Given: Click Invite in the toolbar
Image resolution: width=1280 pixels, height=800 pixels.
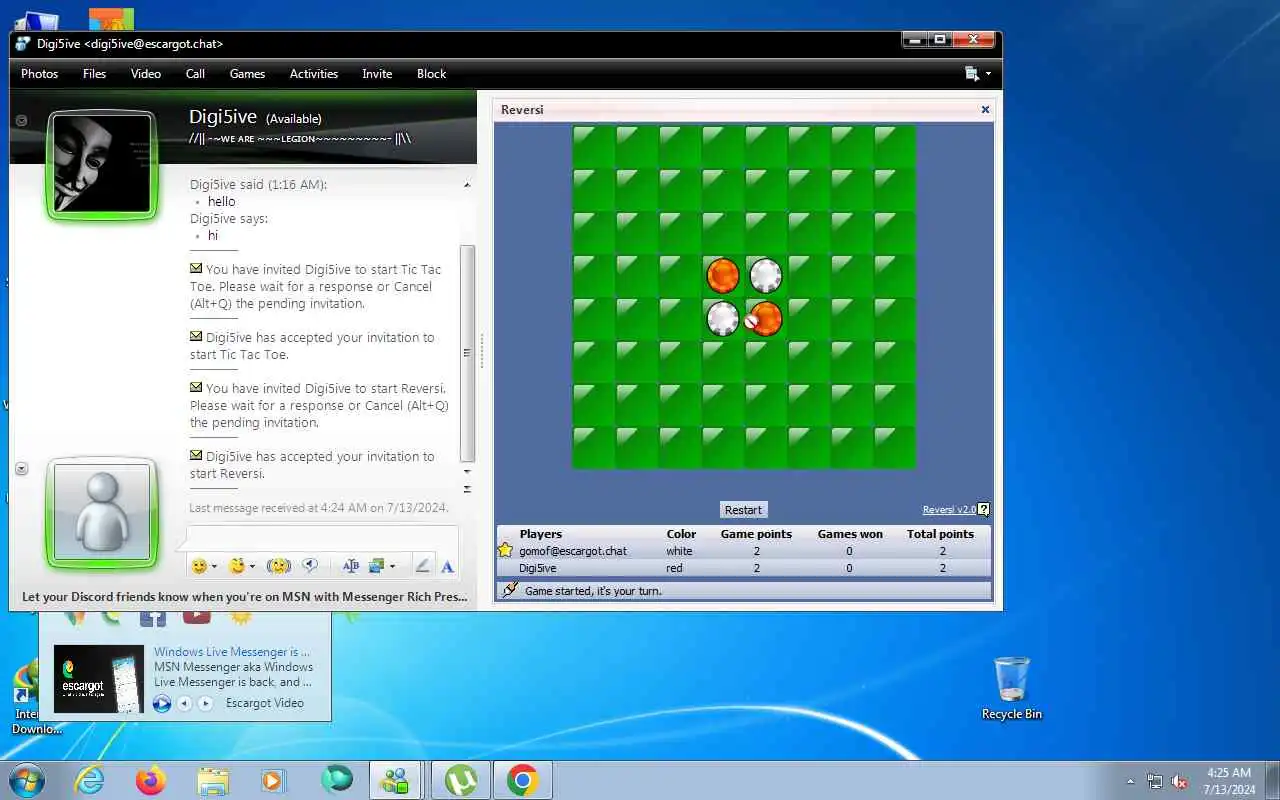Looking at the screenshot, I should click(x=377, y=74).
